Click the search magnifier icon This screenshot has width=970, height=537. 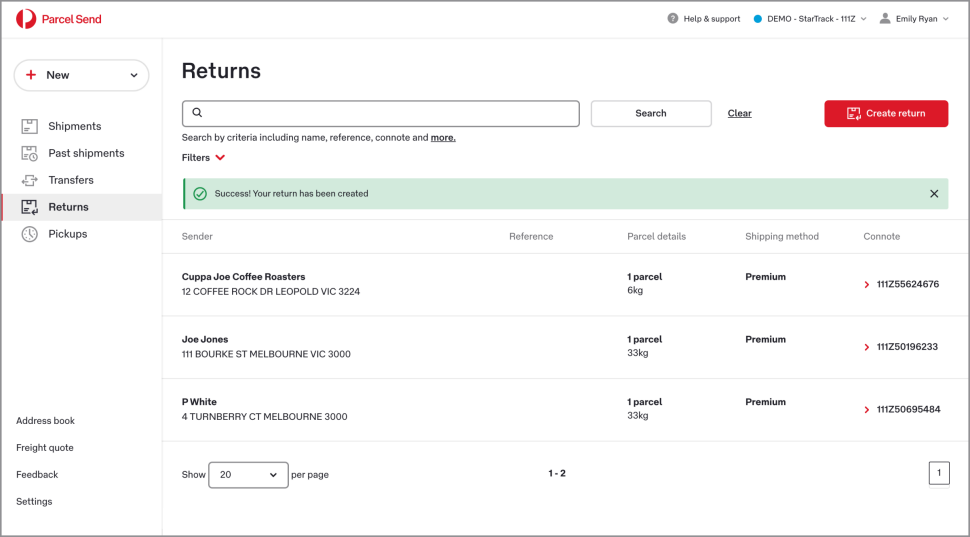coord(197,113)
